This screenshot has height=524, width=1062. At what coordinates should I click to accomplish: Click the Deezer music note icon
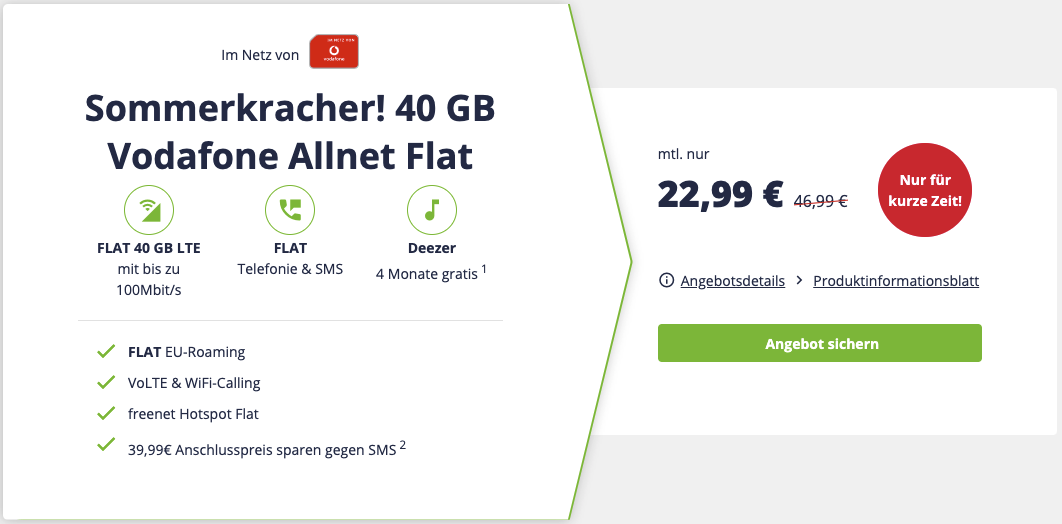point(432,210)
